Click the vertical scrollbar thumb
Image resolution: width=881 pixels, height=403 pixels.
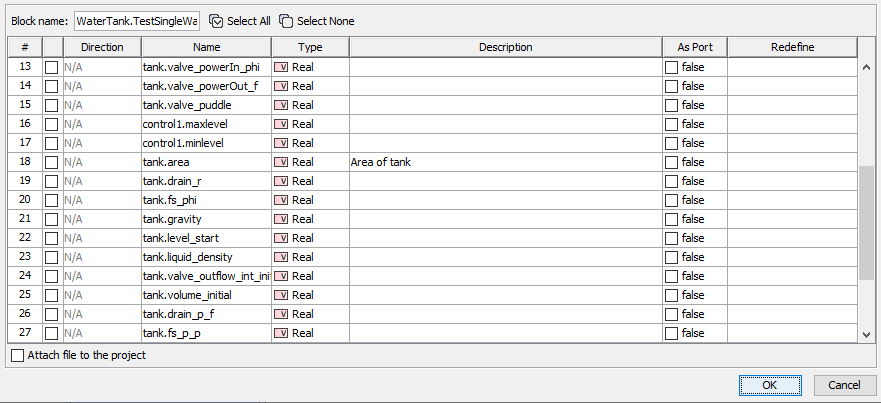pos(866,220)
